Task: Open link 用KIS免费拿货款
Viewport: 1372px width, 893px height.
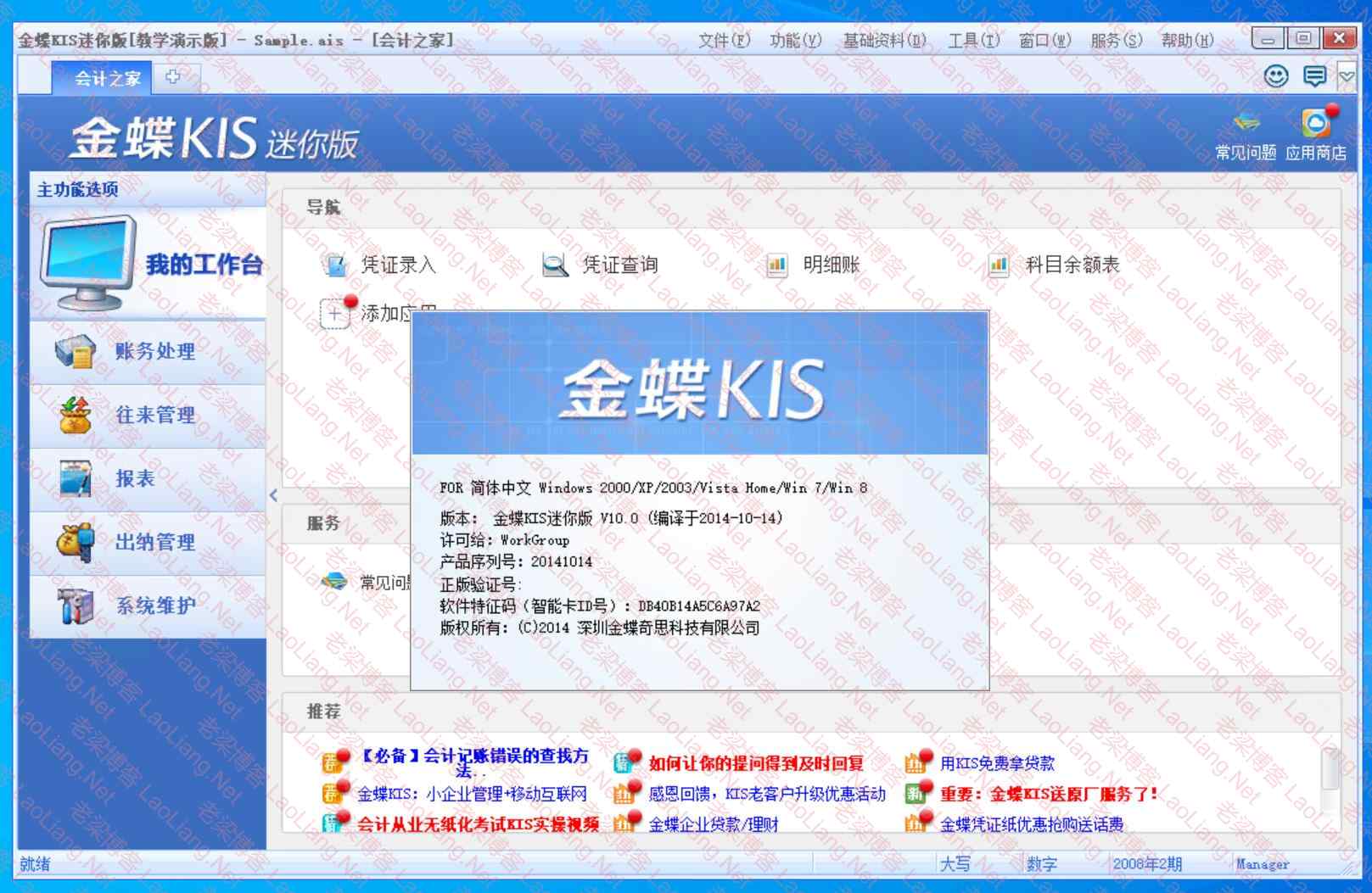Action: click(997, 763)
